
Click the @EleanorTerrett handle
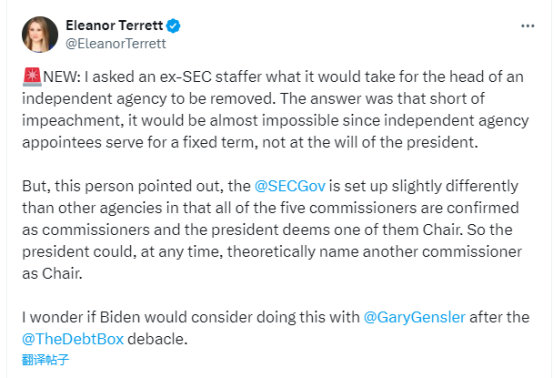[116, 43]
